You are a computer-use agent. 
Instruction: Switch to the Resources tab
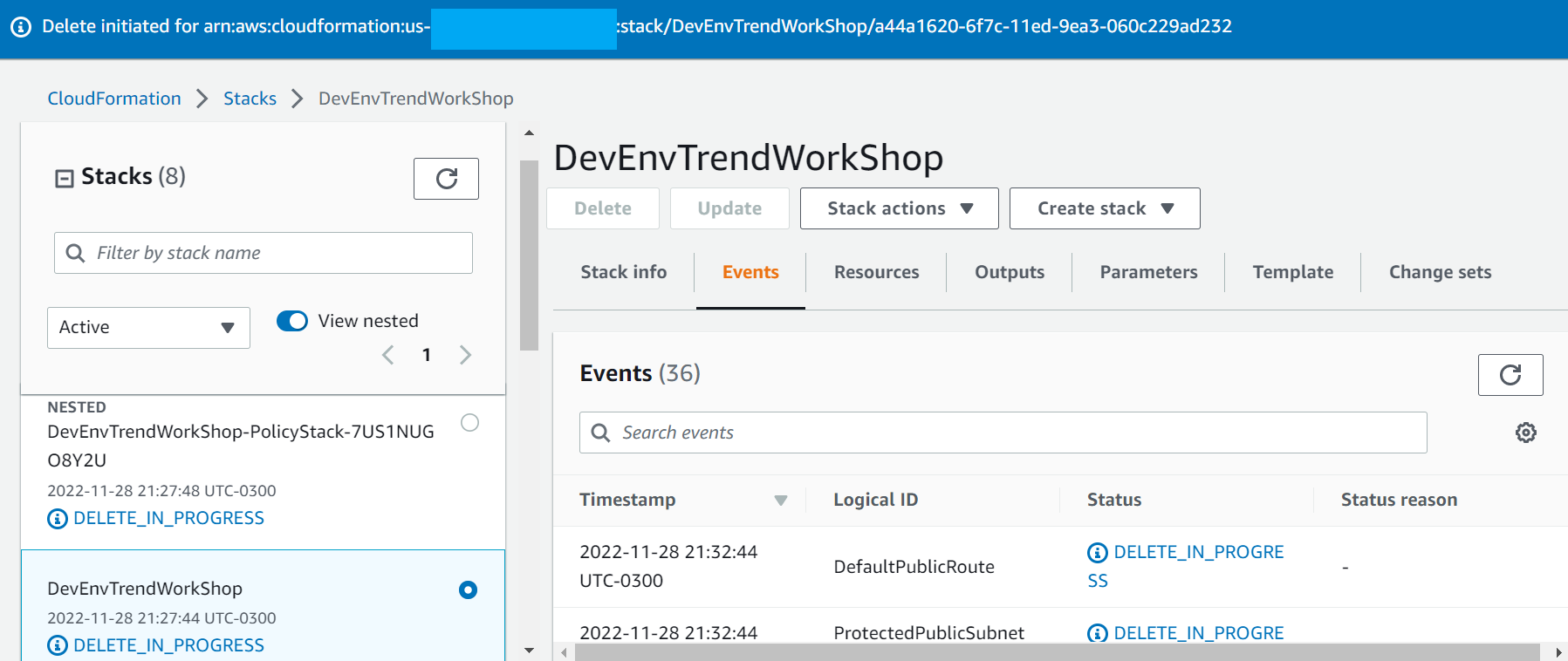pyautogui.click(x=876, y=272)
